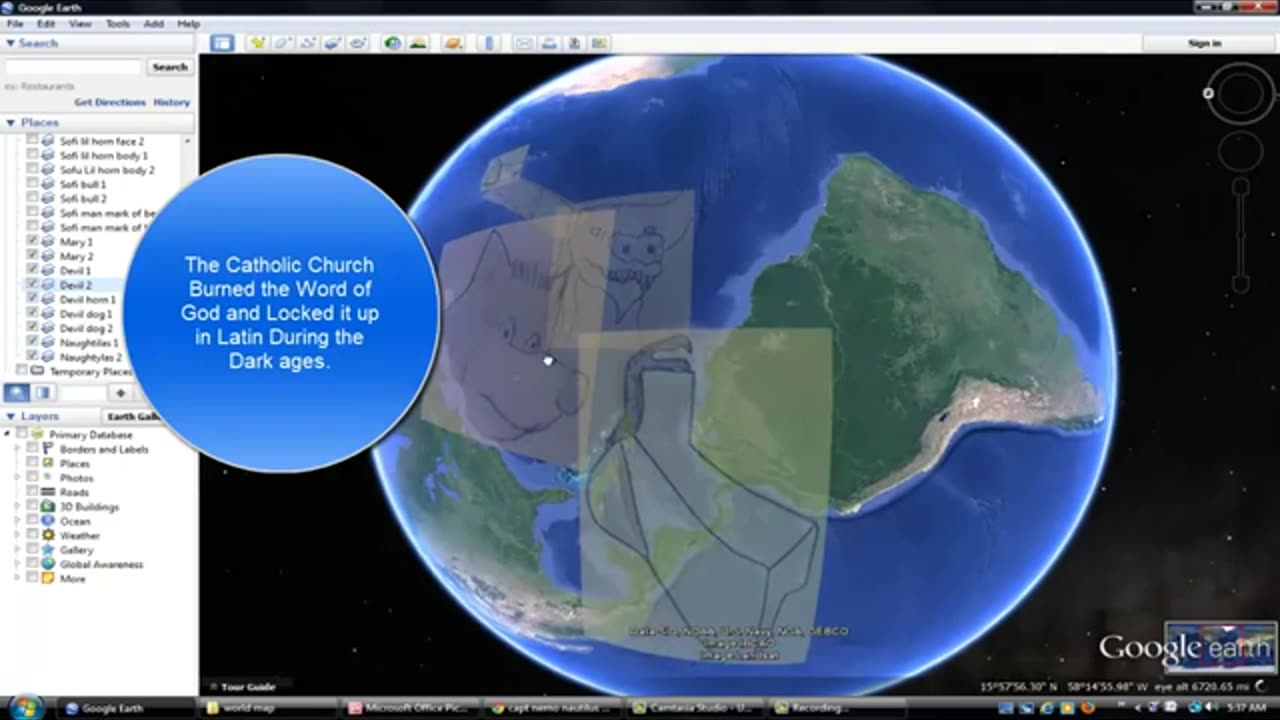Select the Add Polygon tool
1280x720 pixels.
point(283,43)
